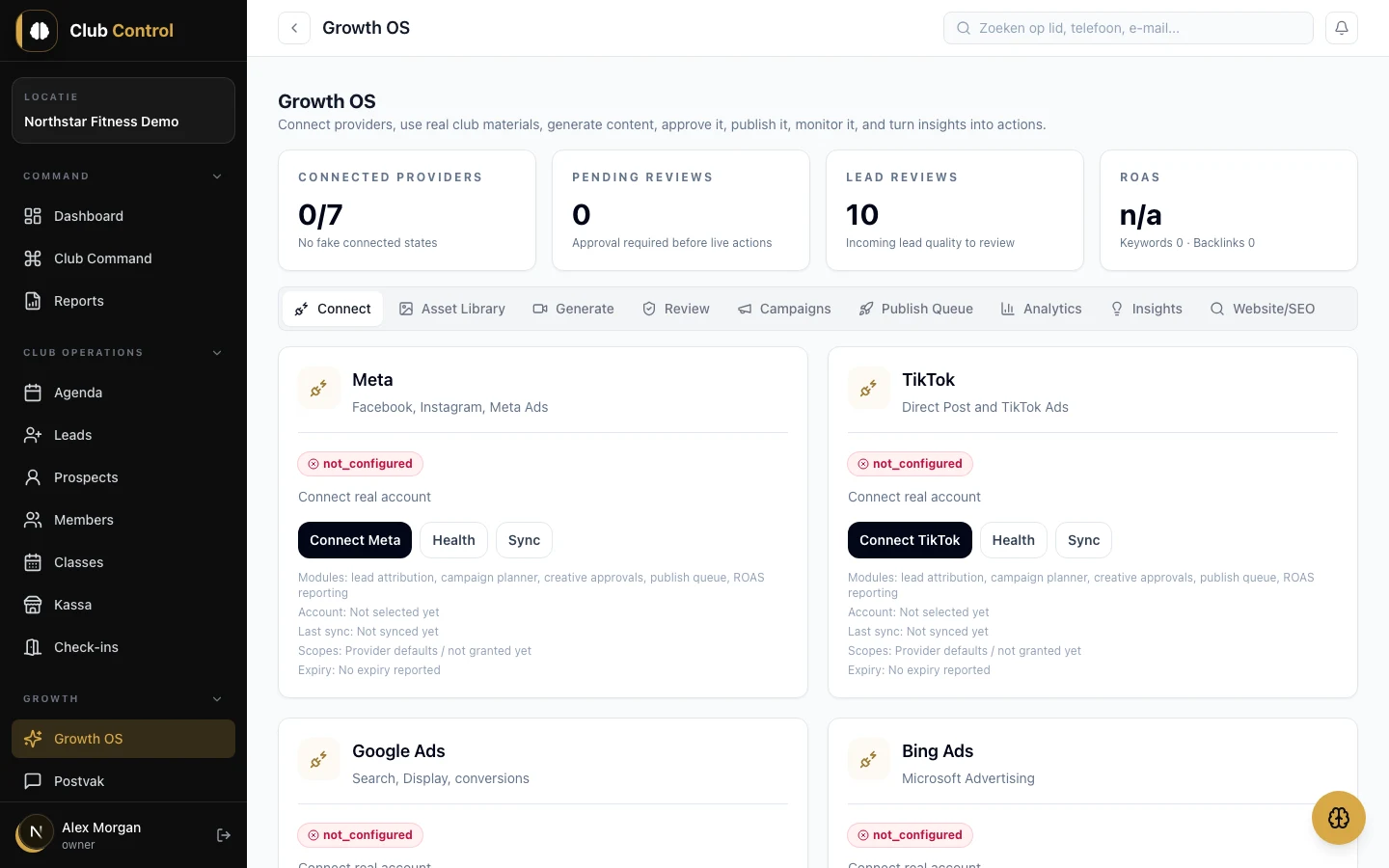The height and width of the screenshot is (868, 1389).
Task: Click the ROAS n/a card
Action: (1229, 210)
